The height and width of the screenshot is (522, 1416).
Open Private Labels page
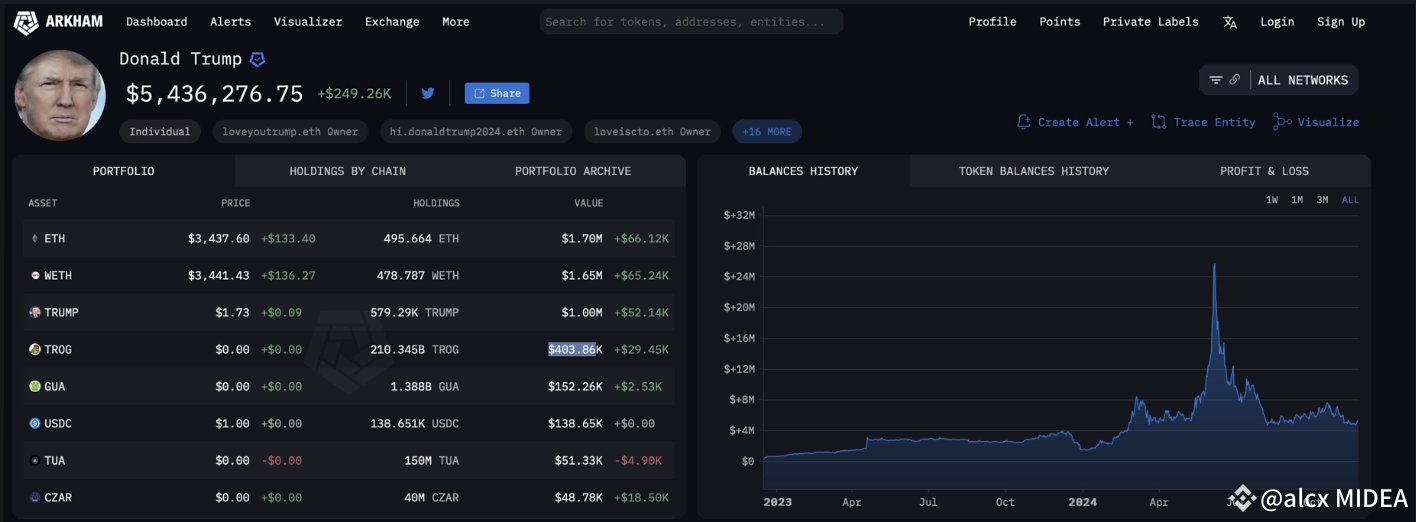tap(1151, 21)
